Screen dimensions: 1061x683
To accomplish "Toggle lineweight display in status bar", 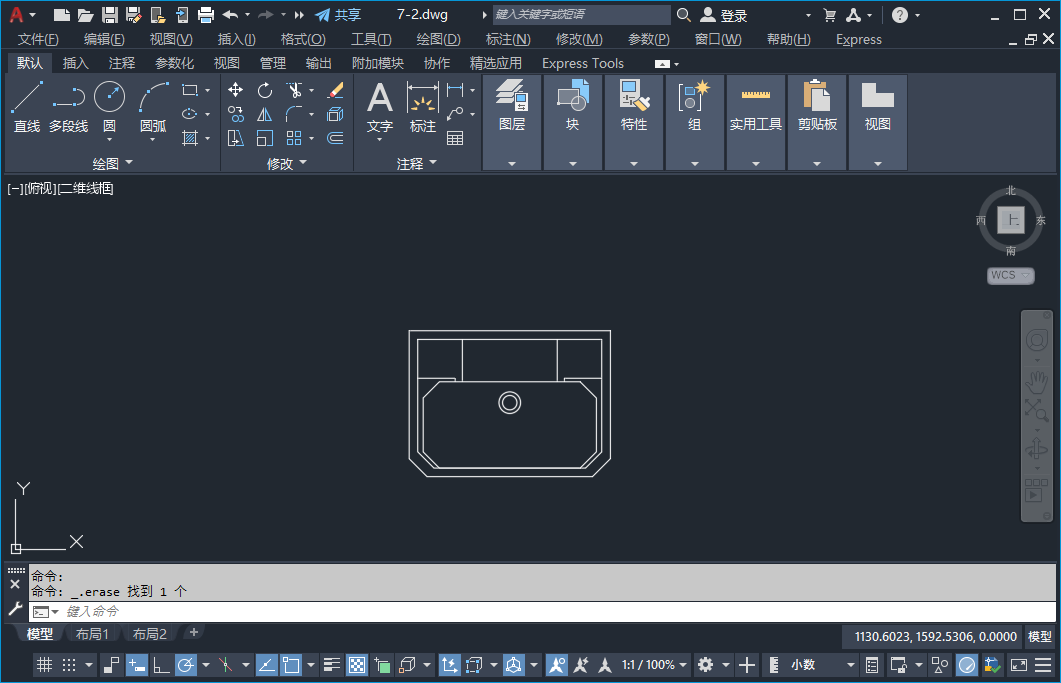I will click(x=333, y=665).
